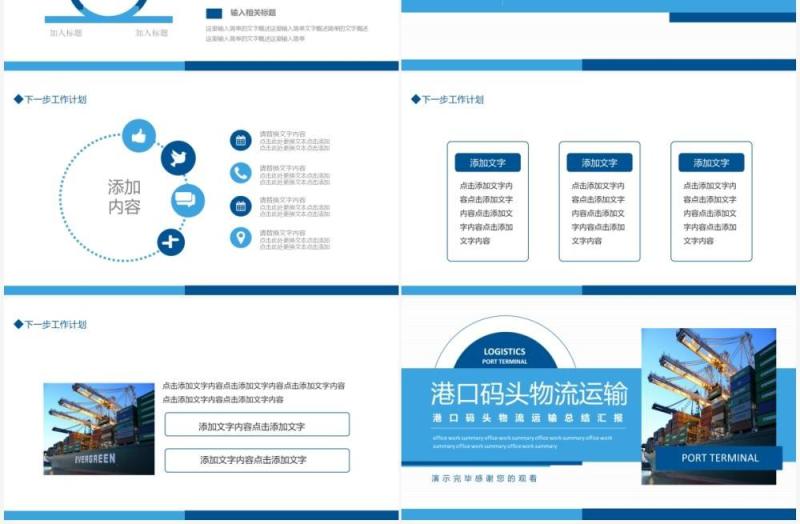Click the chat bubble icon on the circle

point(187,200)
